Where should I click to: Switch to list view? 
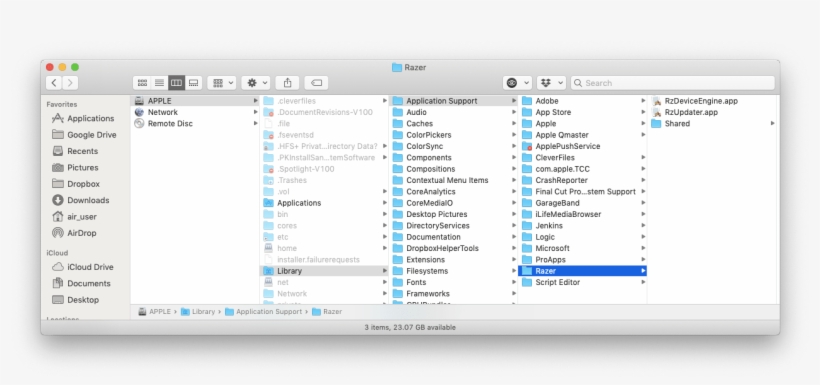pos(160,83)
